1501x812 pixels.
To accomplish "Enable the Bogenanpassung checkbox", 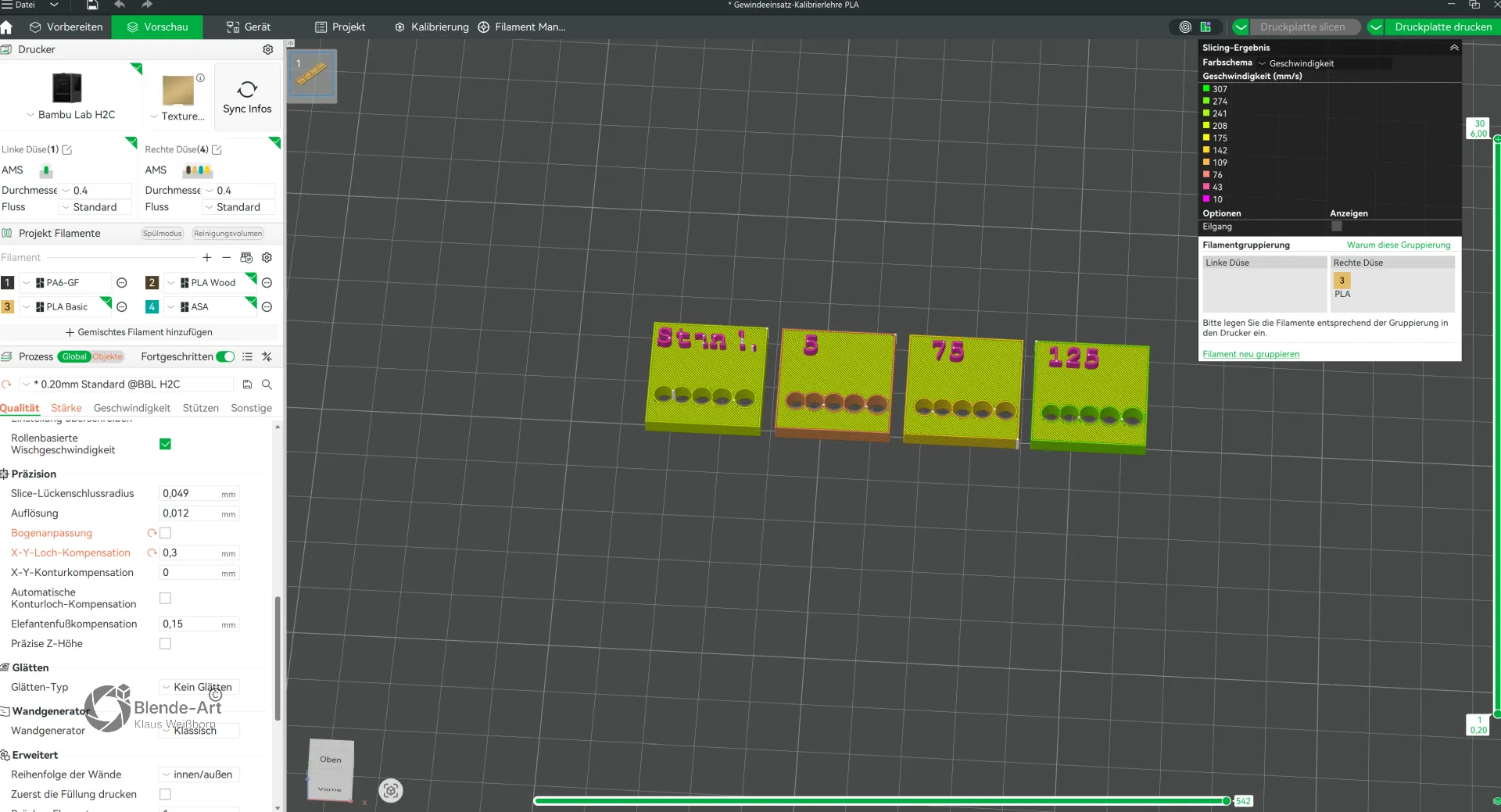I will point(165,533).
